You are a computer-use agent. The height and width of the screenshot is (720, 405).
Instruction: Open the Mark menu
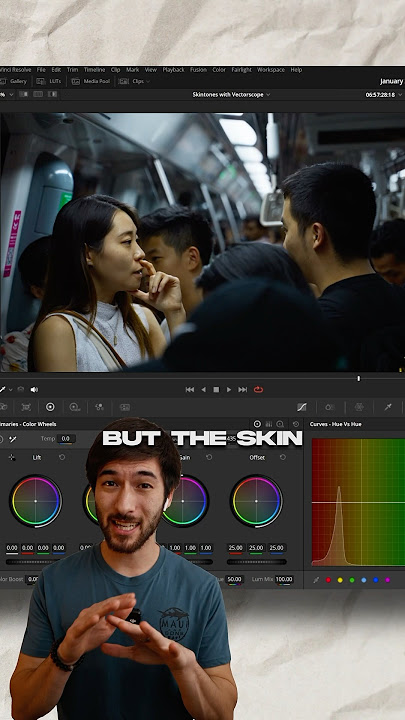click(132, 70)
